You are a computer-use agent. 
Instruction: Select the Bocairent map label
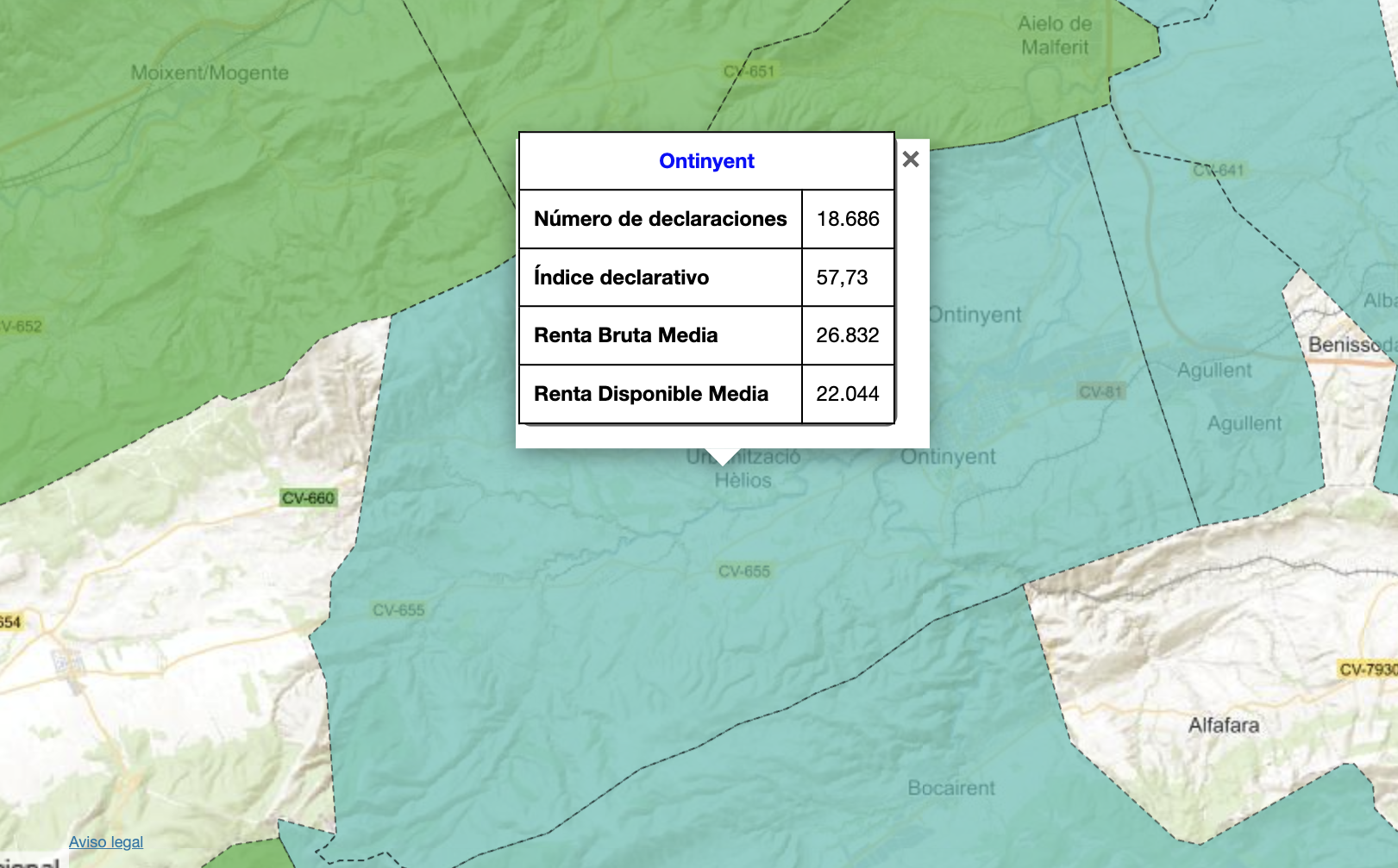tap(950, 788)
